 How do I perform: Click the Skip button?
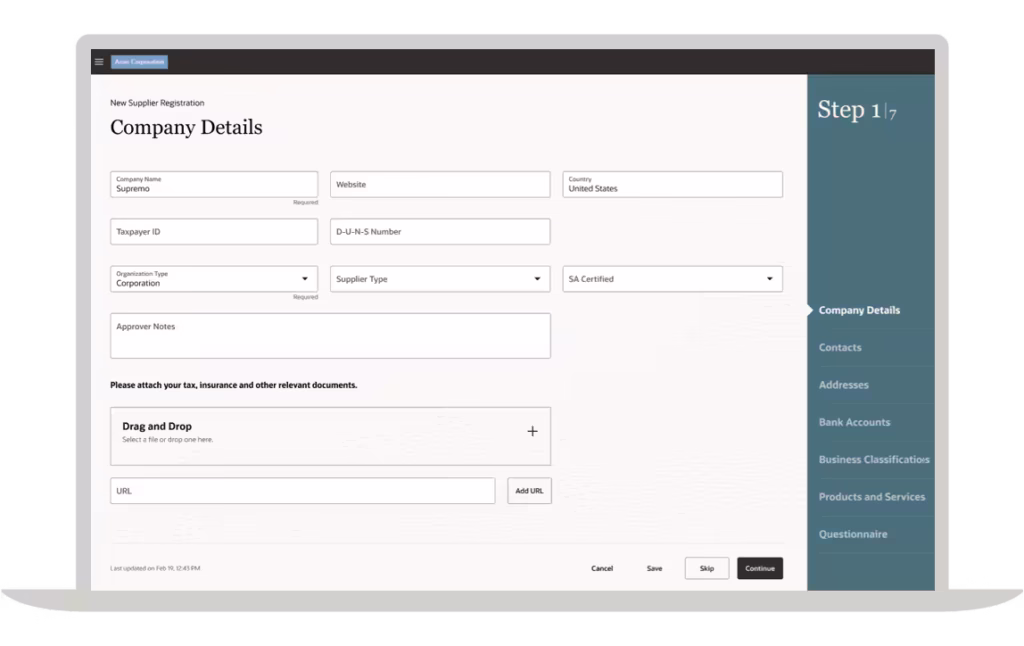(707, 568)
